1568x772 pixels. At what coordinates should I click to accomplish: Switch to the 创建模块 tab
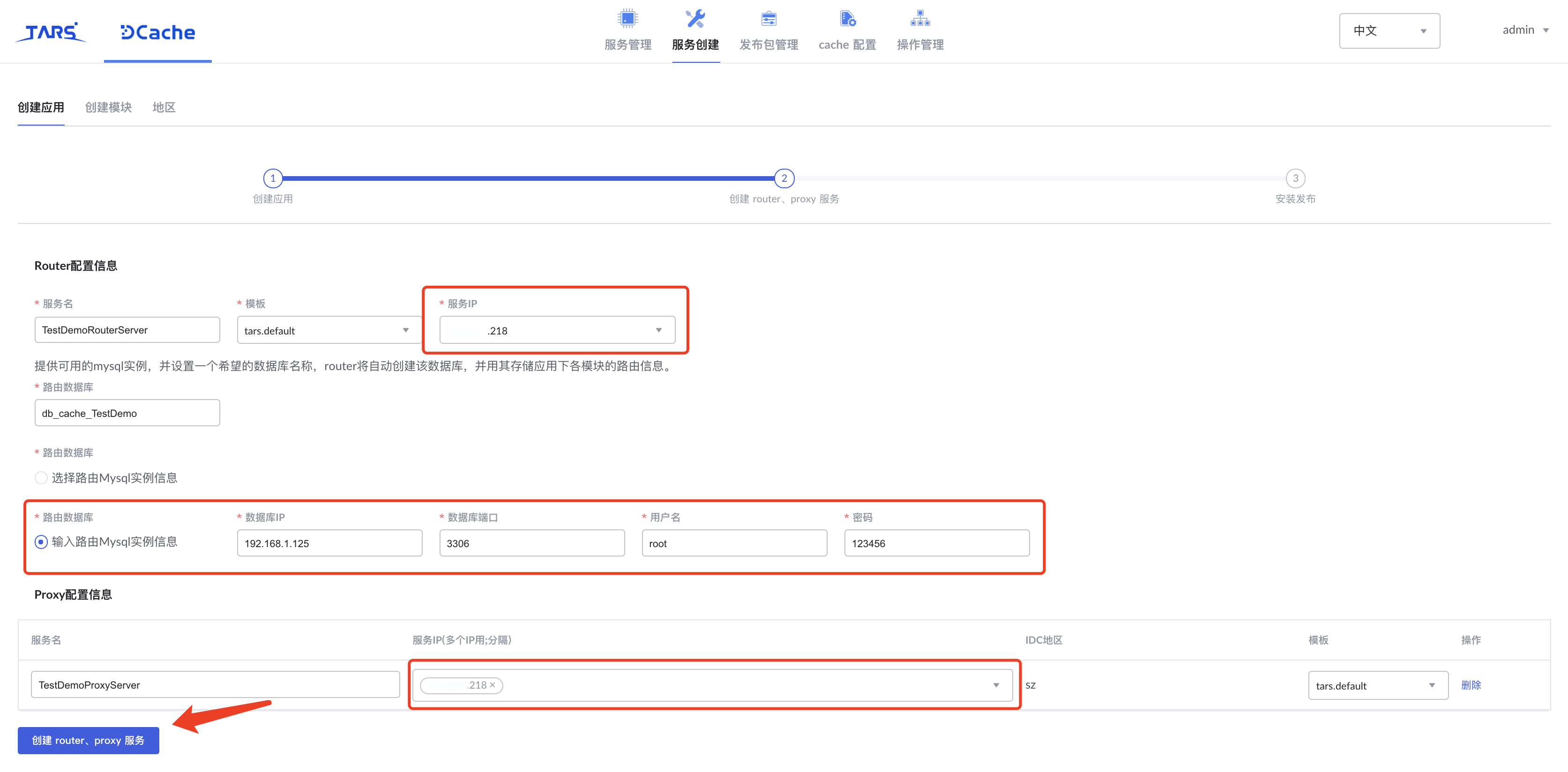(x=108, y=108)
